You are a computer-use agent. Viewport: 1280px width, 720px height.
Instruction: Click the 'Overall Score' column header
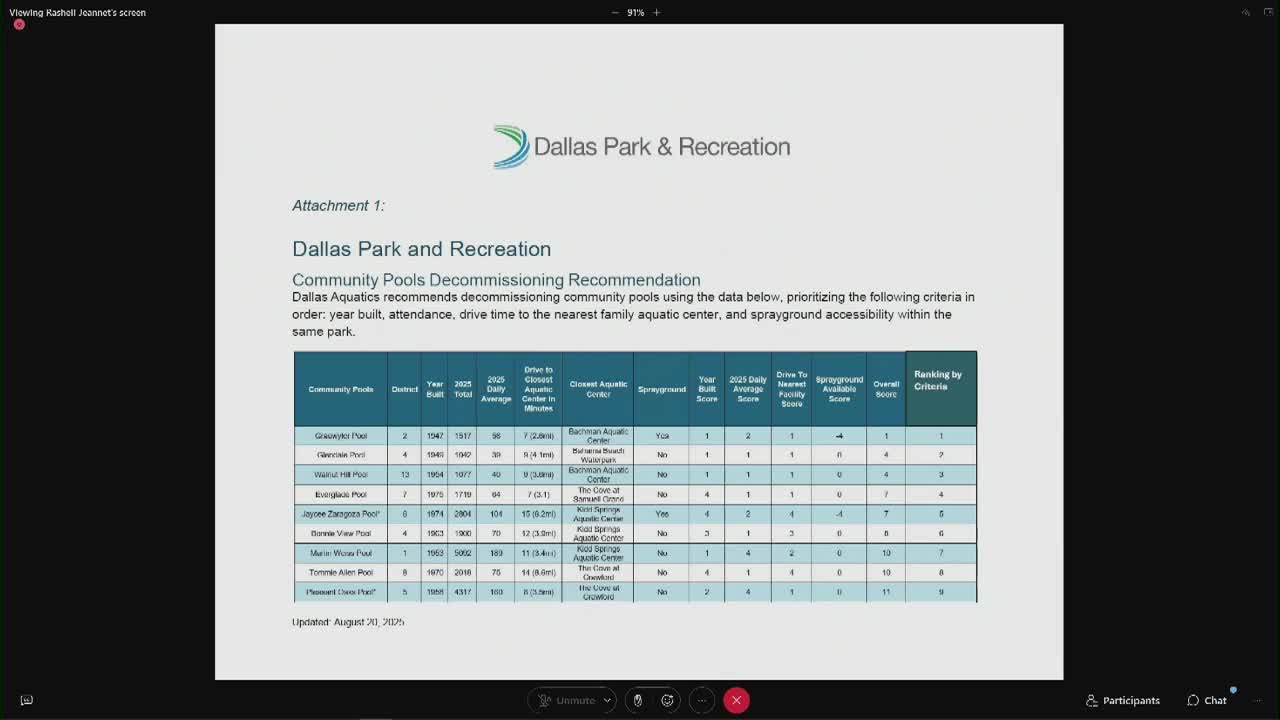point(886,389)
